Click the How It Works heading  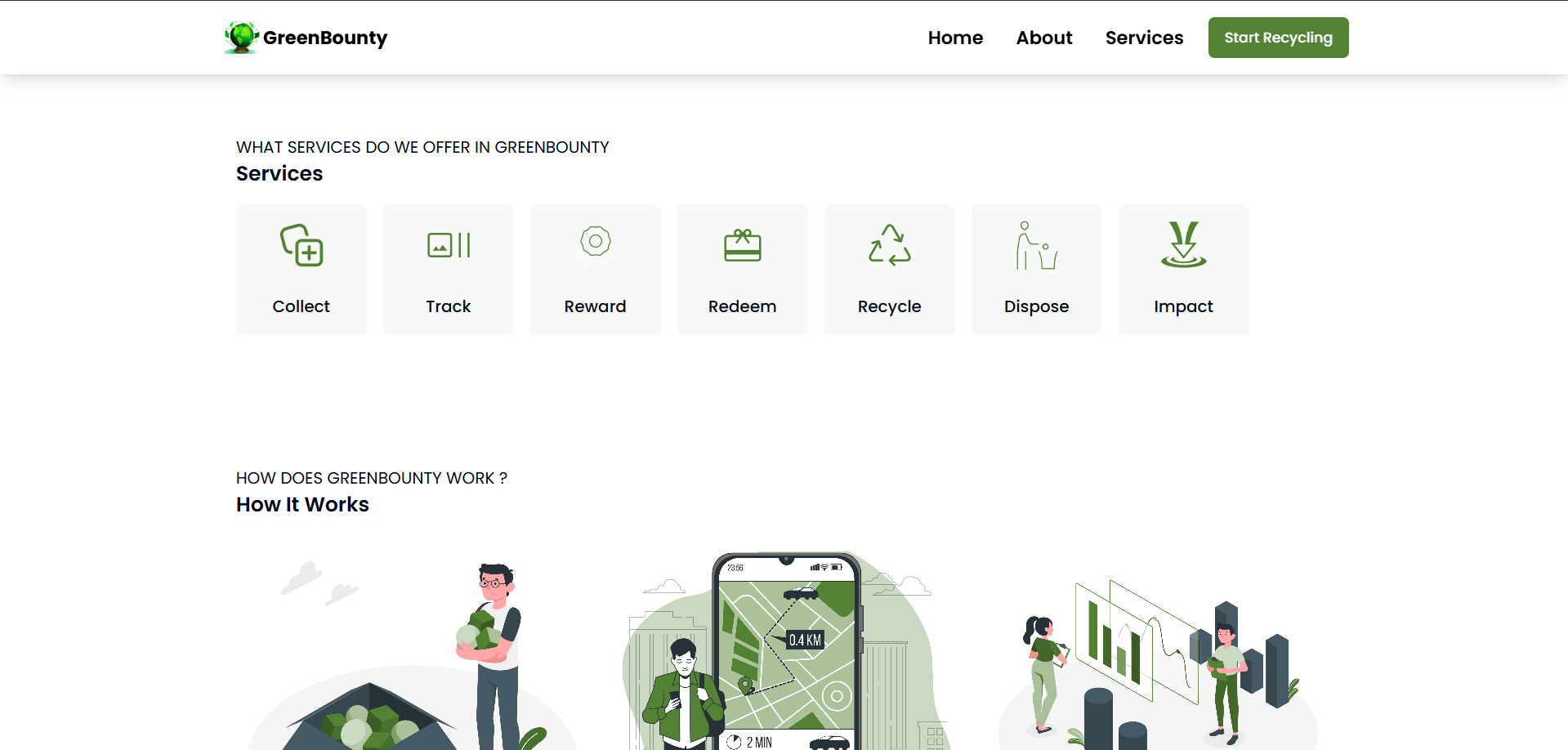[x=302, y=504]
